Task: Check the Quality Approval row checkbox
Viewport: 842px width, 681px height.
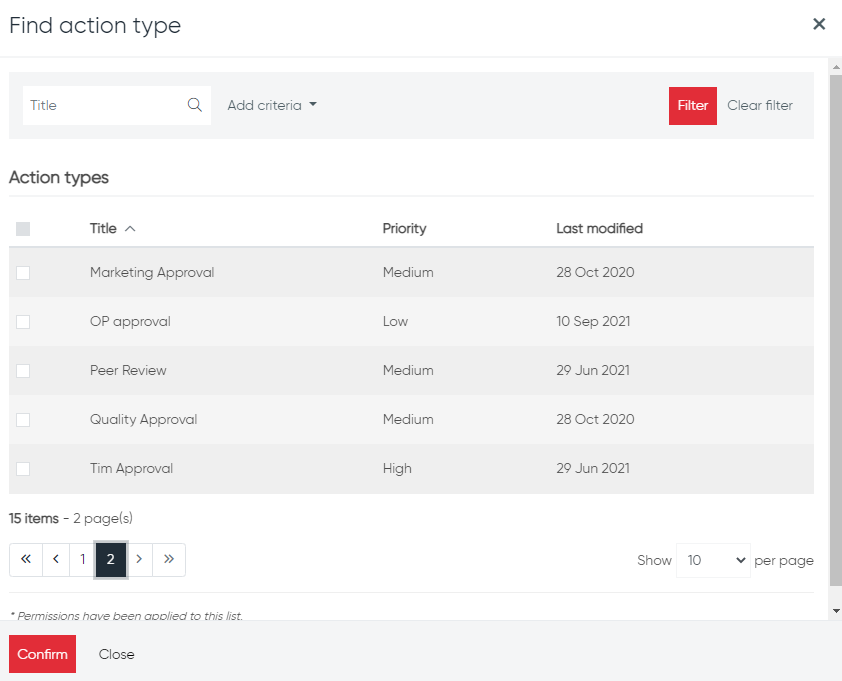Action: 23,419
